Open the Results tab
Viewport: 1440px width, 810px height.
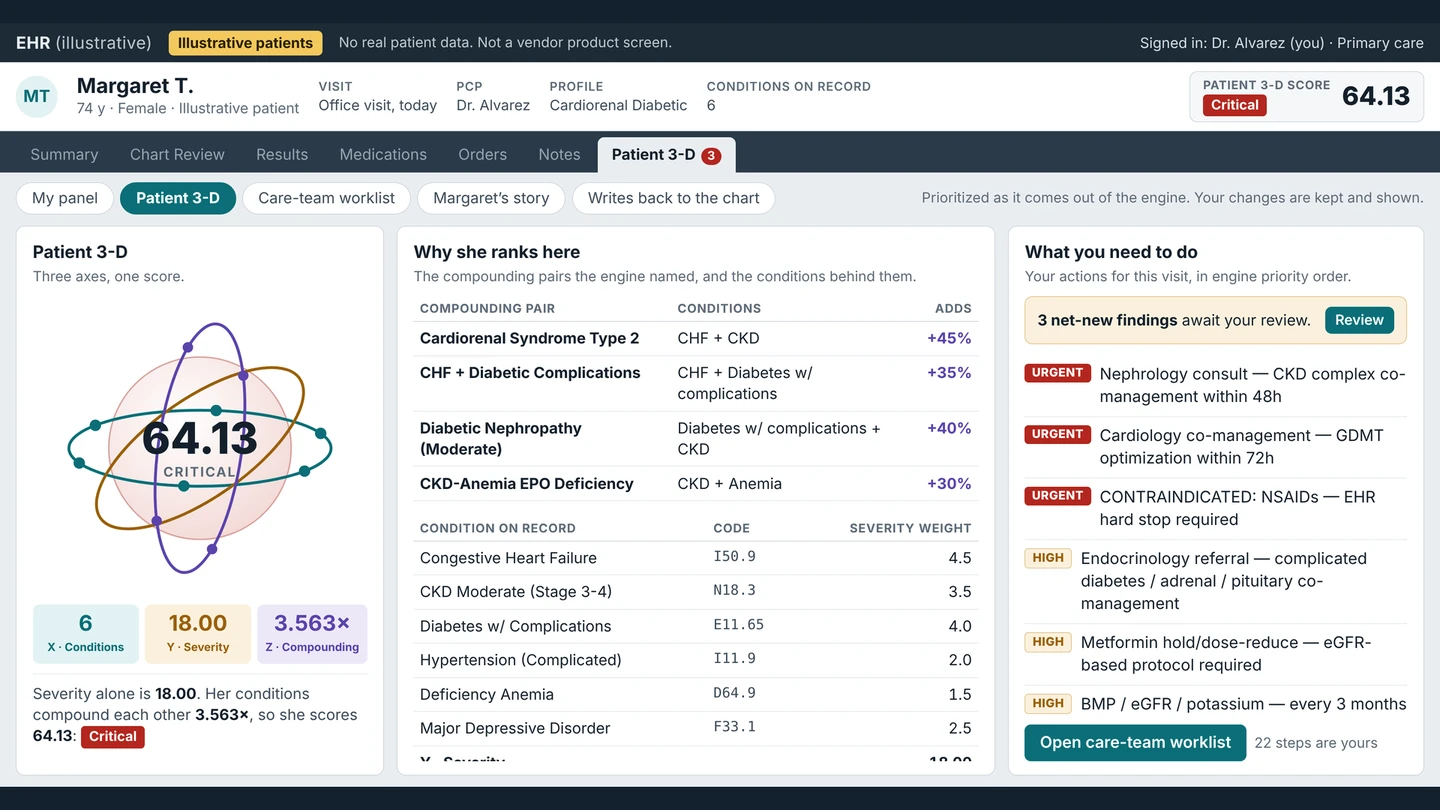tap(282, 154)
